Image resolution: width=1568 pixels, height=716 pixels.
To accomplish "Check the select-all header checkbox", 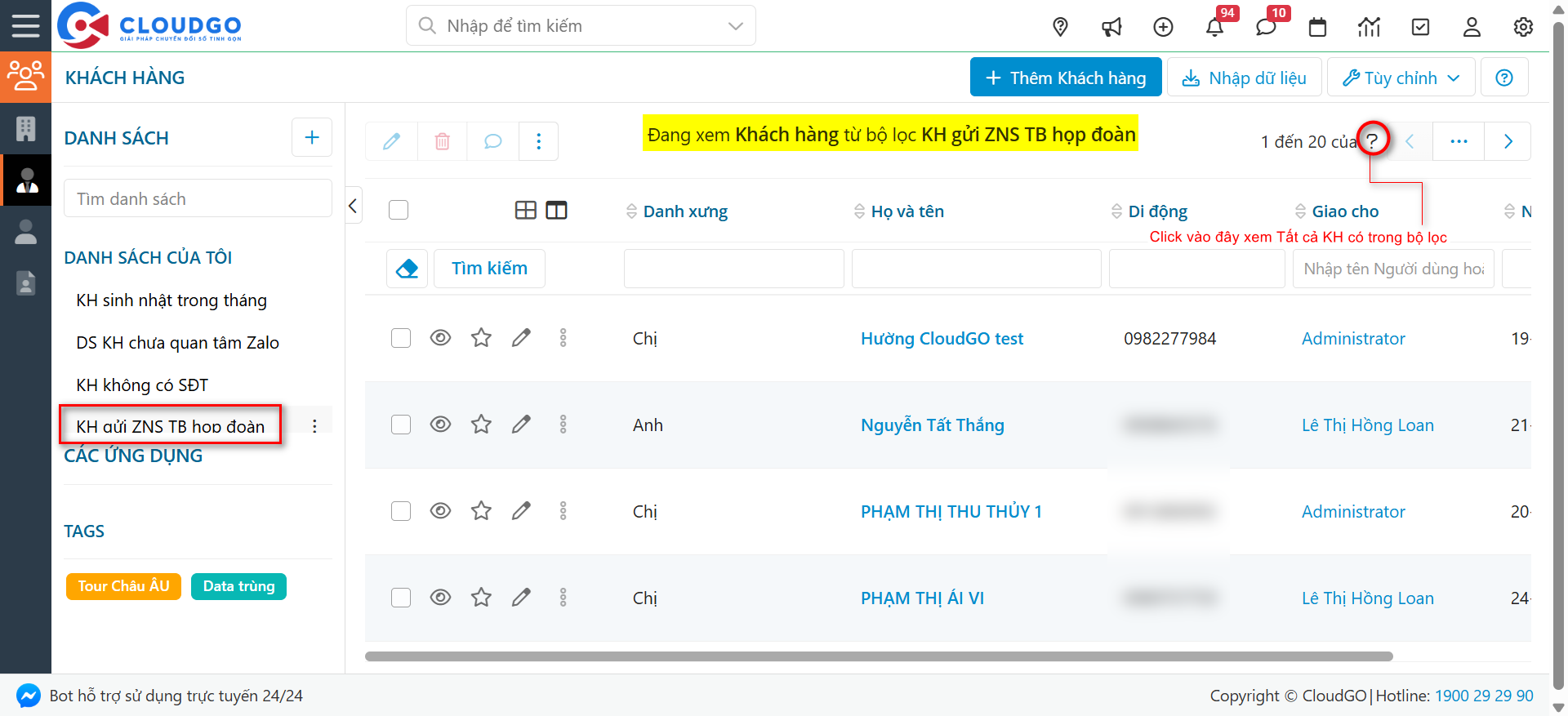I will (399, 210).
